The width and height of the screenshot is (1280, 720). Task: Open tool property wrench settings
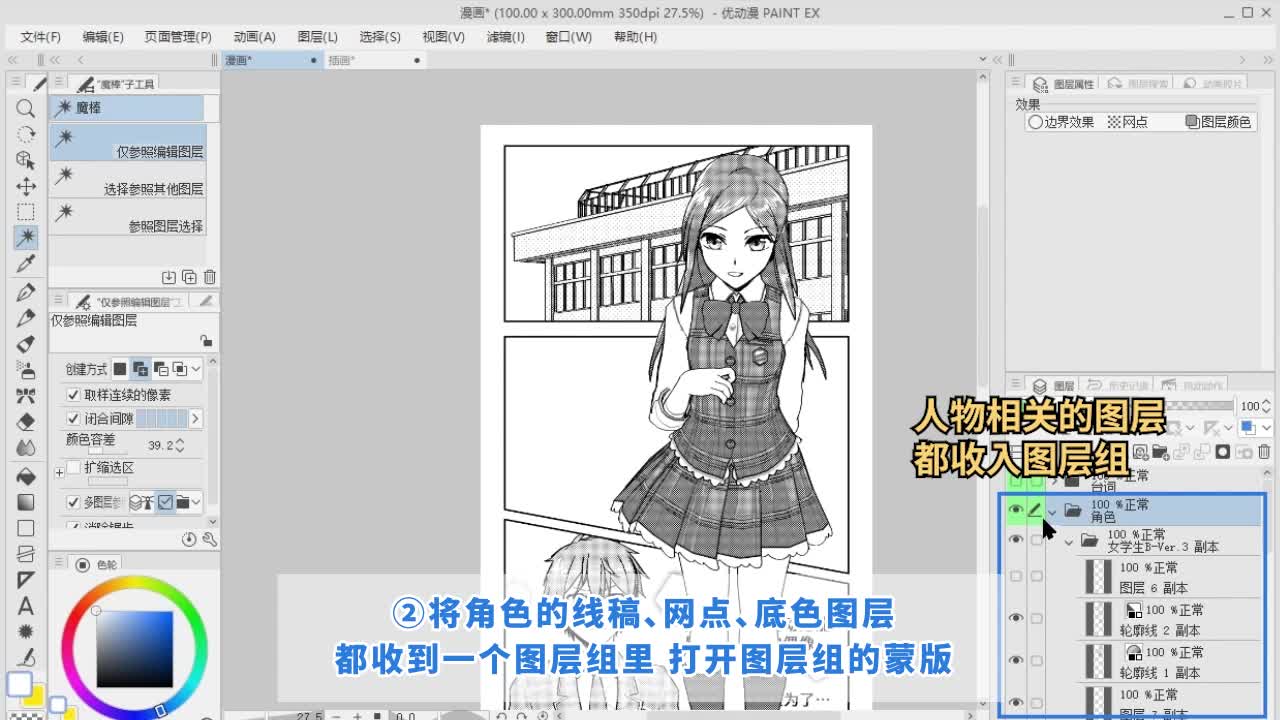[209, 539]
